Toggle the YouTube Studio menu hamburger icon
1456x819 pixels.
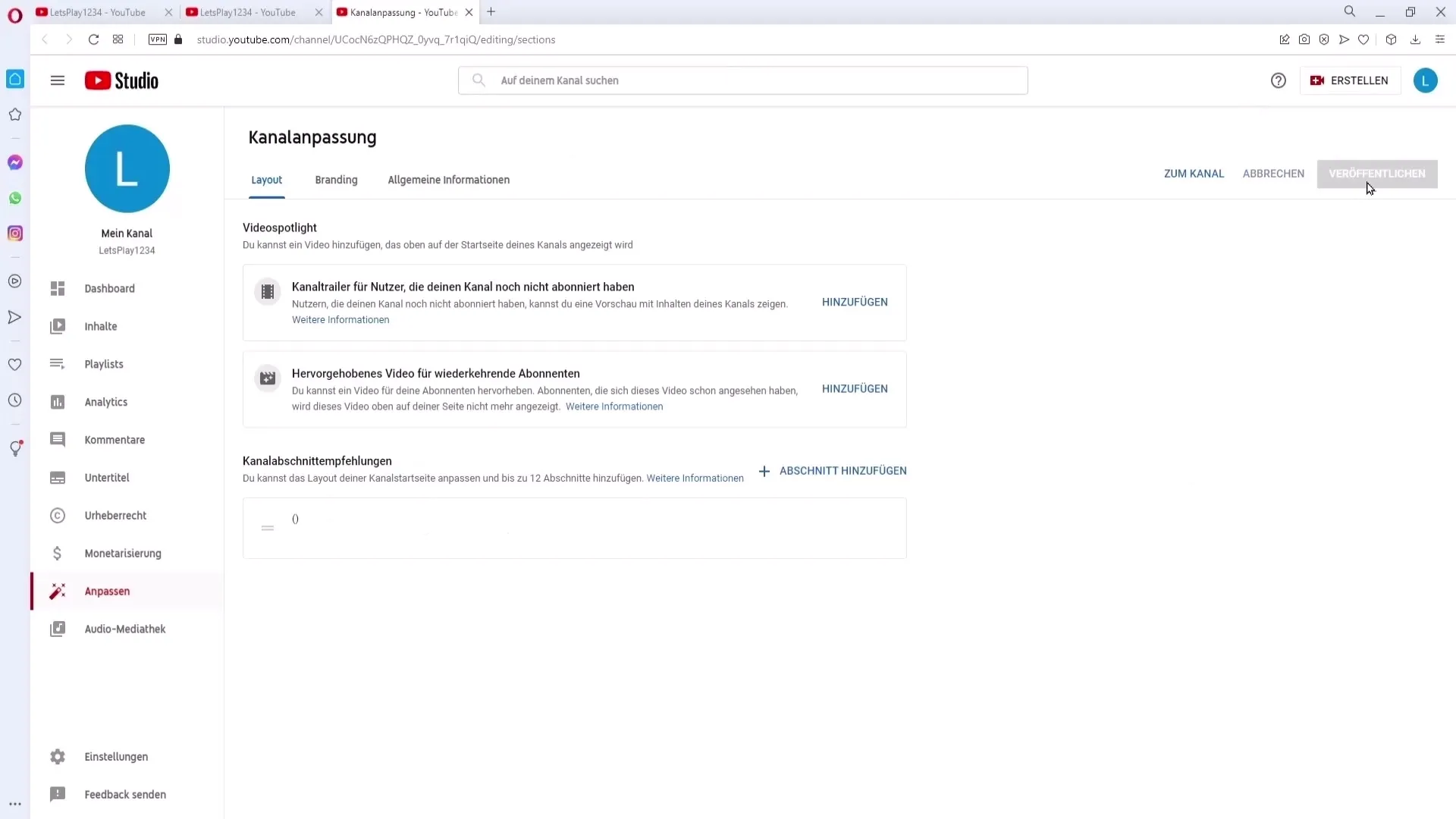coord(57,80)
